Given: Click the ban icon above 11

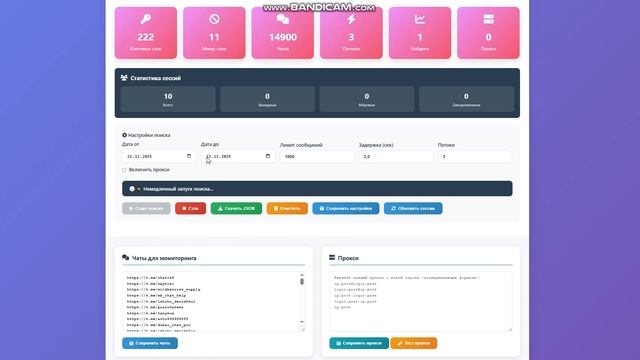Looking at the screenshot, I should (x=214, y=19).
